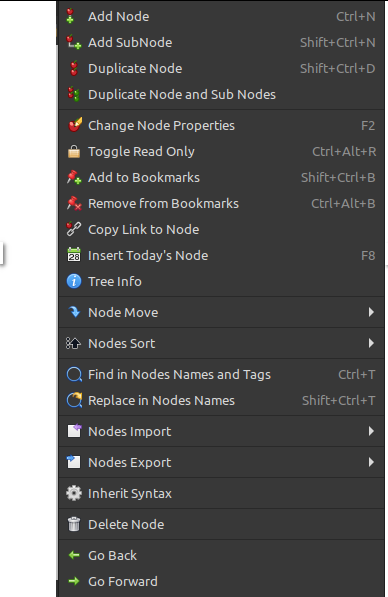Click the gear icon for Inherit Syntax
Viewport: 388px width, 597px height.
coord(74,493)
